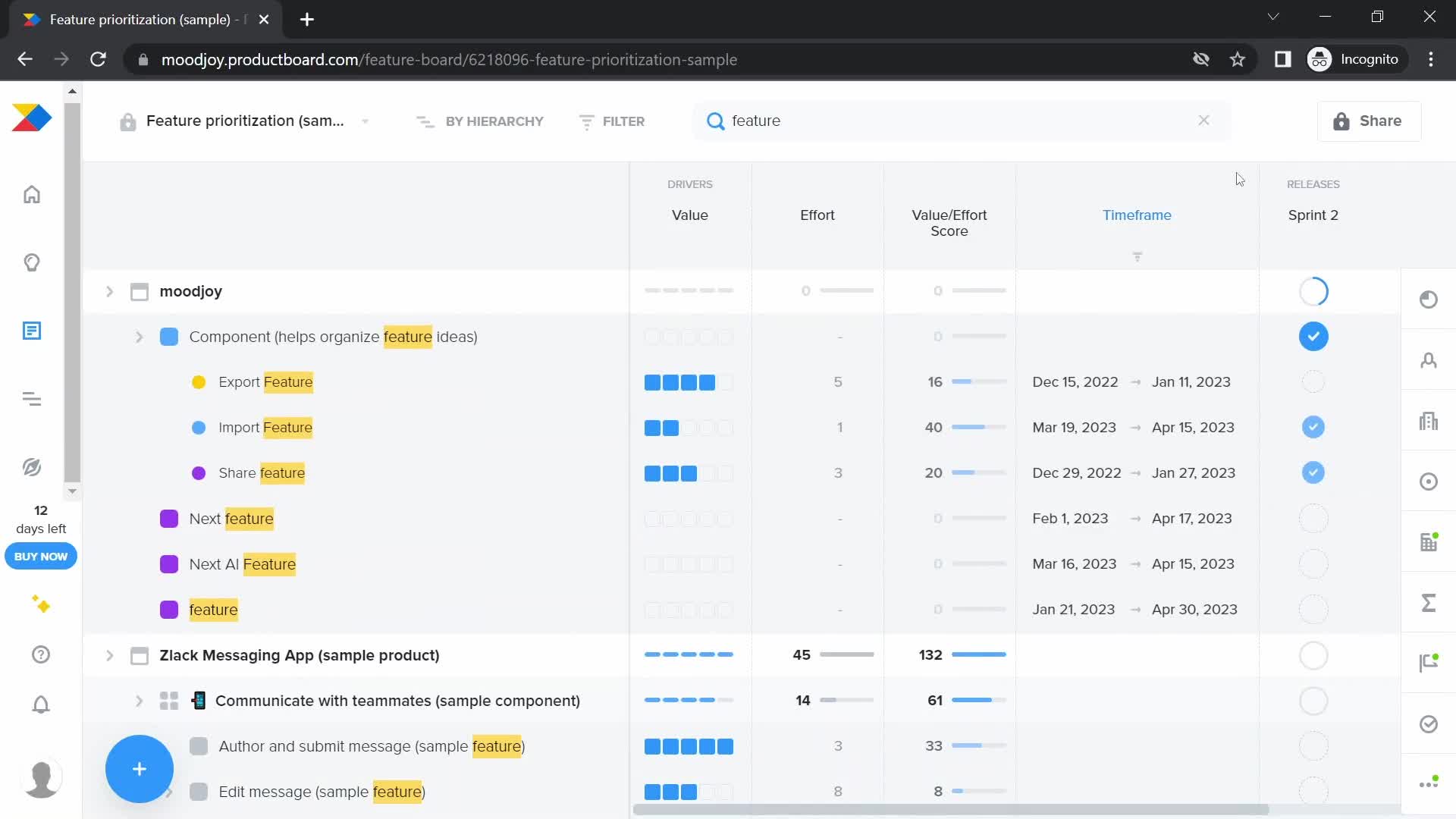Select the Timeframe column header

click(x=1137, y=215)
